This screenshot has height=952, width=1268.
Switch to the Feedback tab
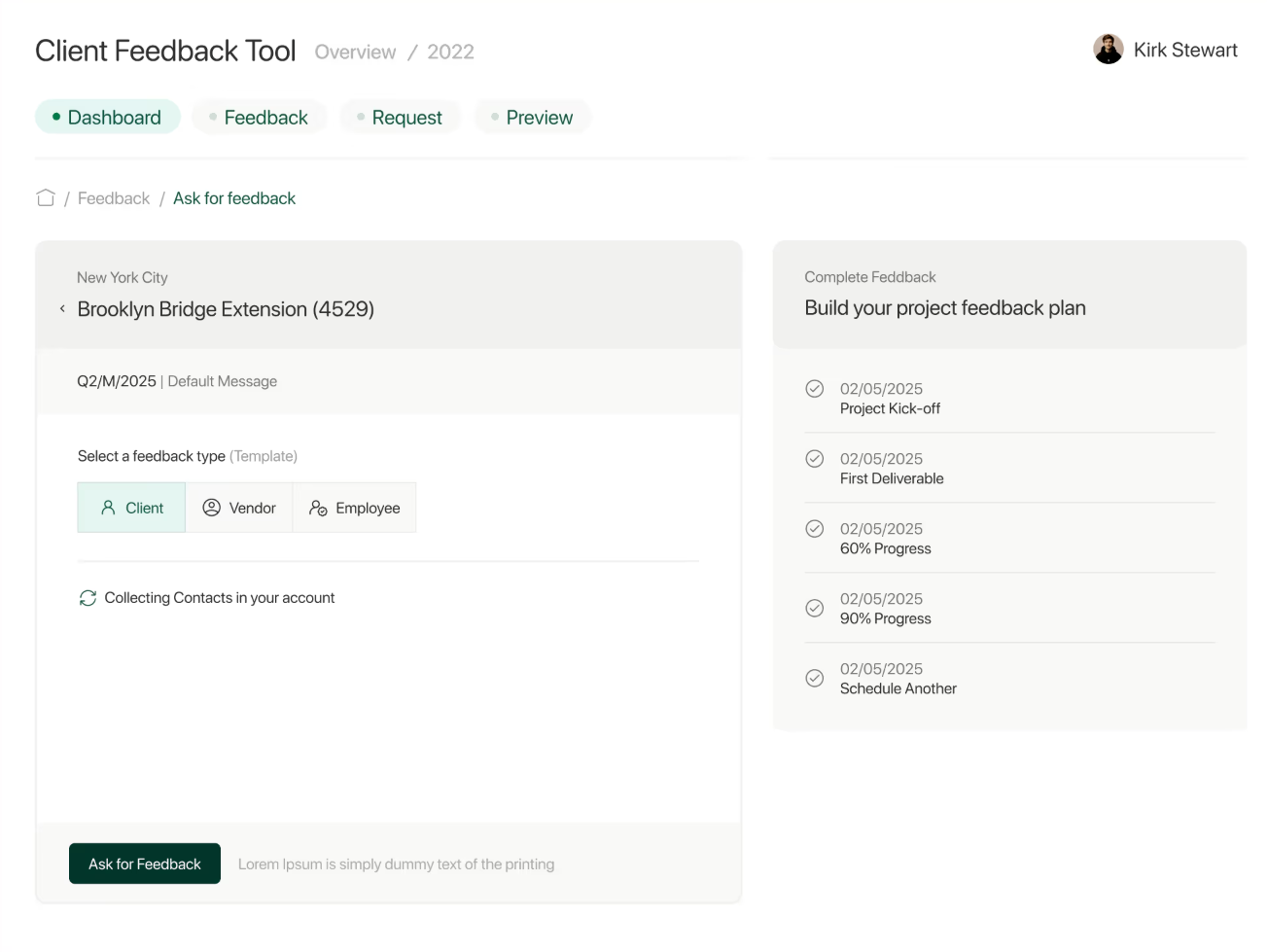(x=259, y=117)
